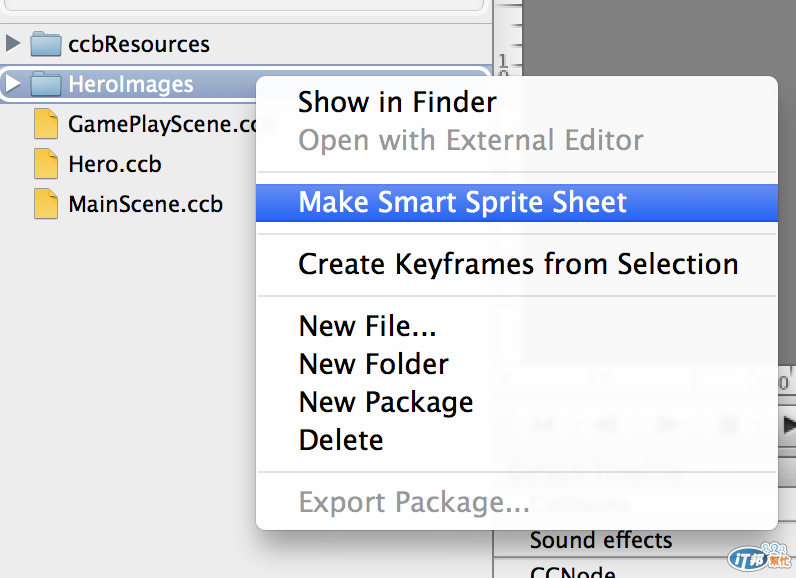Choose Create Keyframes from Selection
Image resolution: width=796 pixels, height=578 pixels.
tap(518, 264)
